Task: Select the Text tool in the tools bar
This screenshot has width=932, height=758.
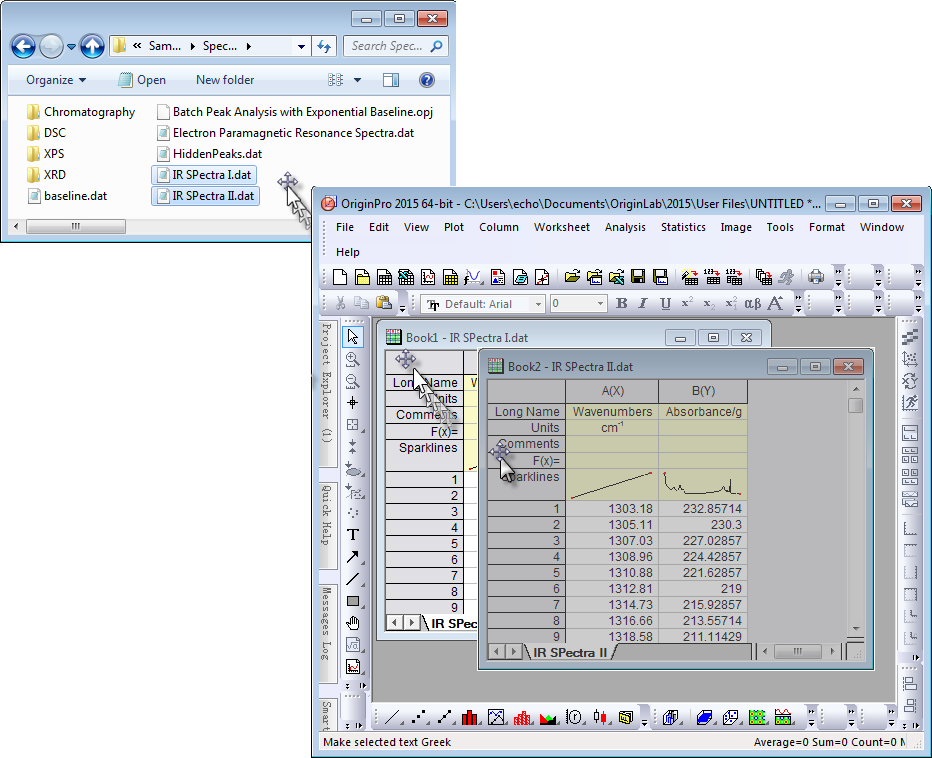Action: 353,535
